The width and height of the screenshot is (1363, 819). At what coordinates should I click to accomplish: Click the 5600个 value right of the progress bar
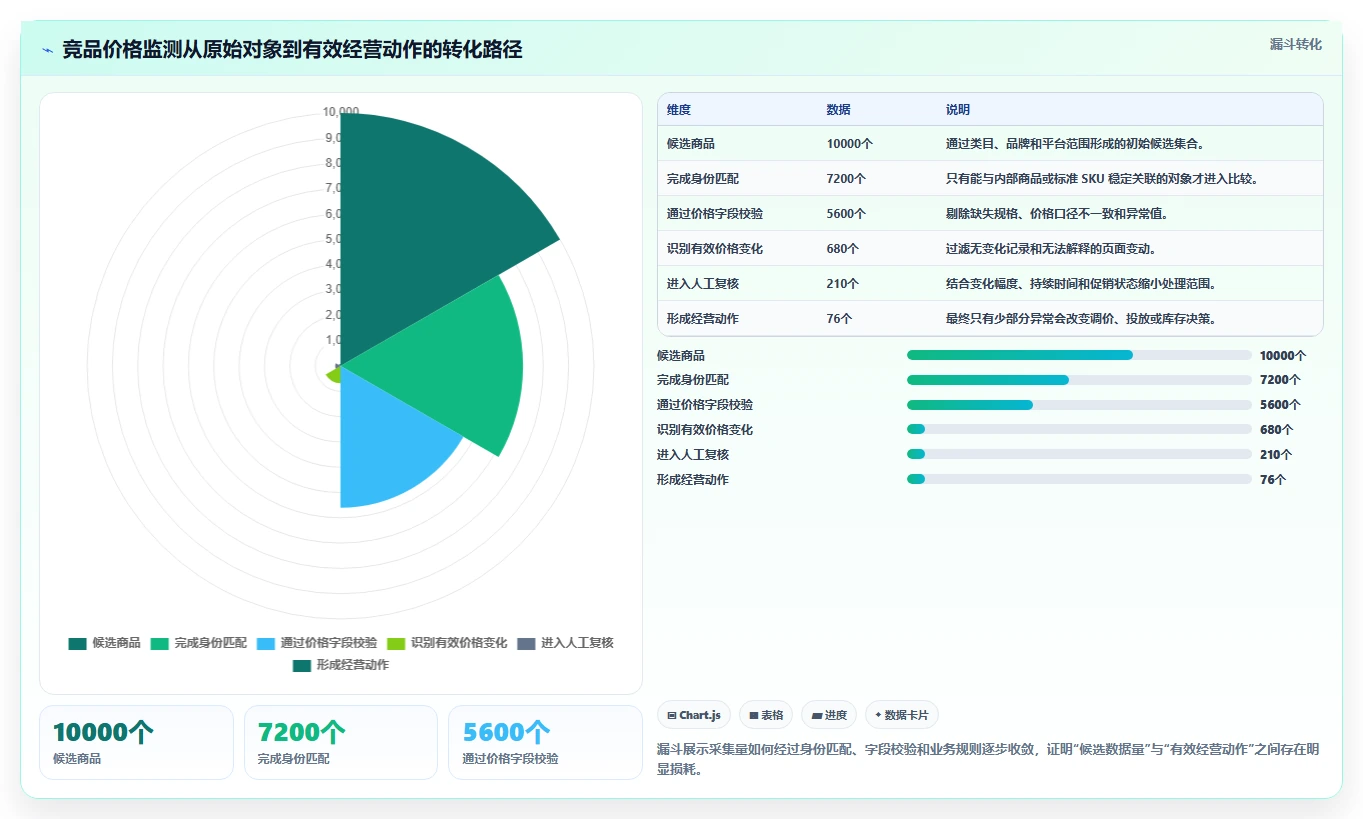point(1280,405)
